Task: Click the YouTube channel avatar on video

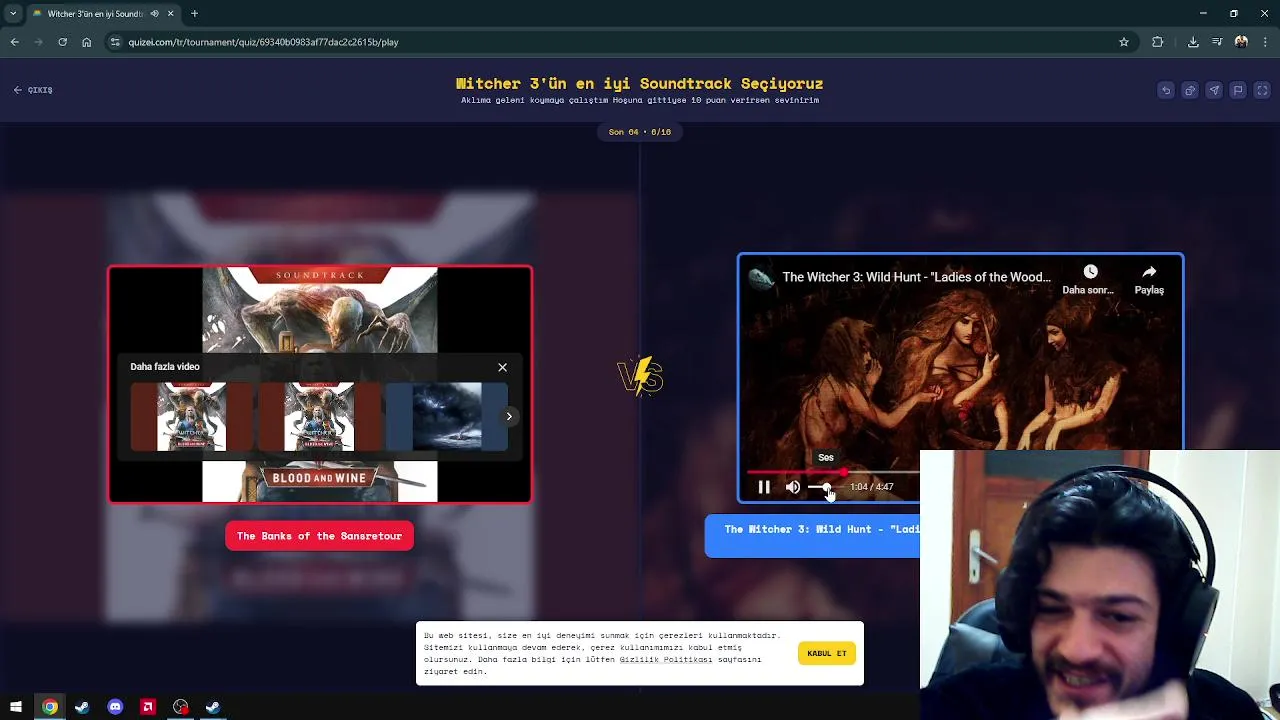Action: [762, 278]
